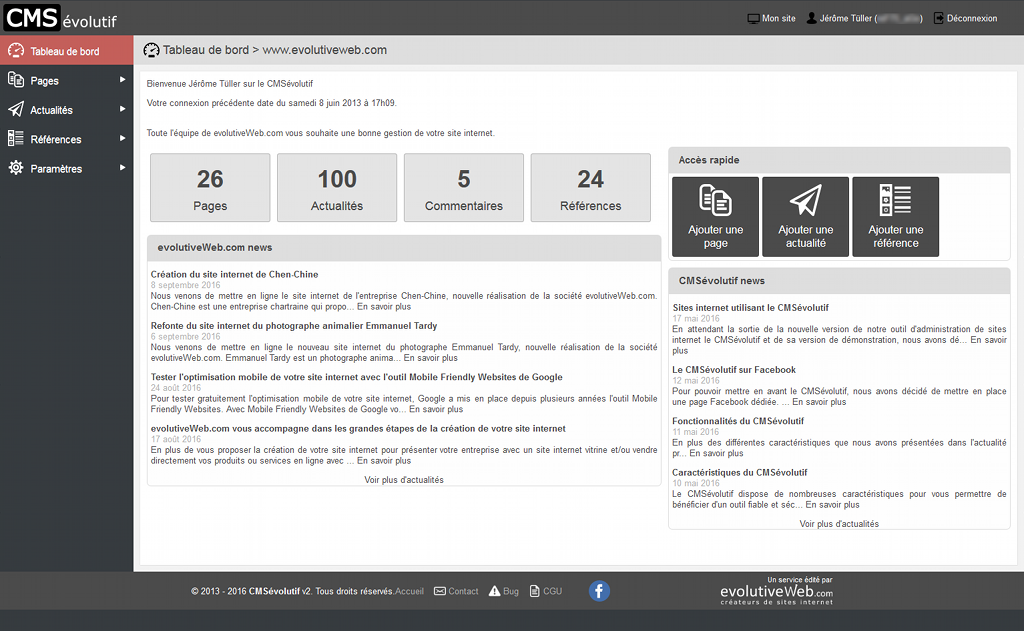1024x631 pixels.
Task: Open article Refonte du site Emmanuel Tardy
Action: point(294,325)
